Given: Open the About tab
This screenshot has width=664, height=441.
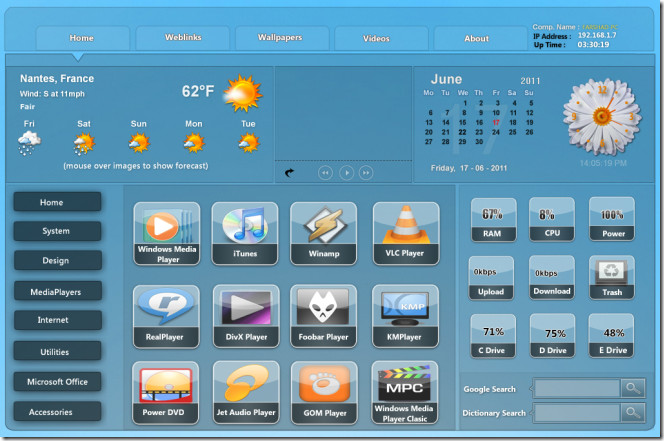Looking at the screenshot, I should (x=480, y=38).
